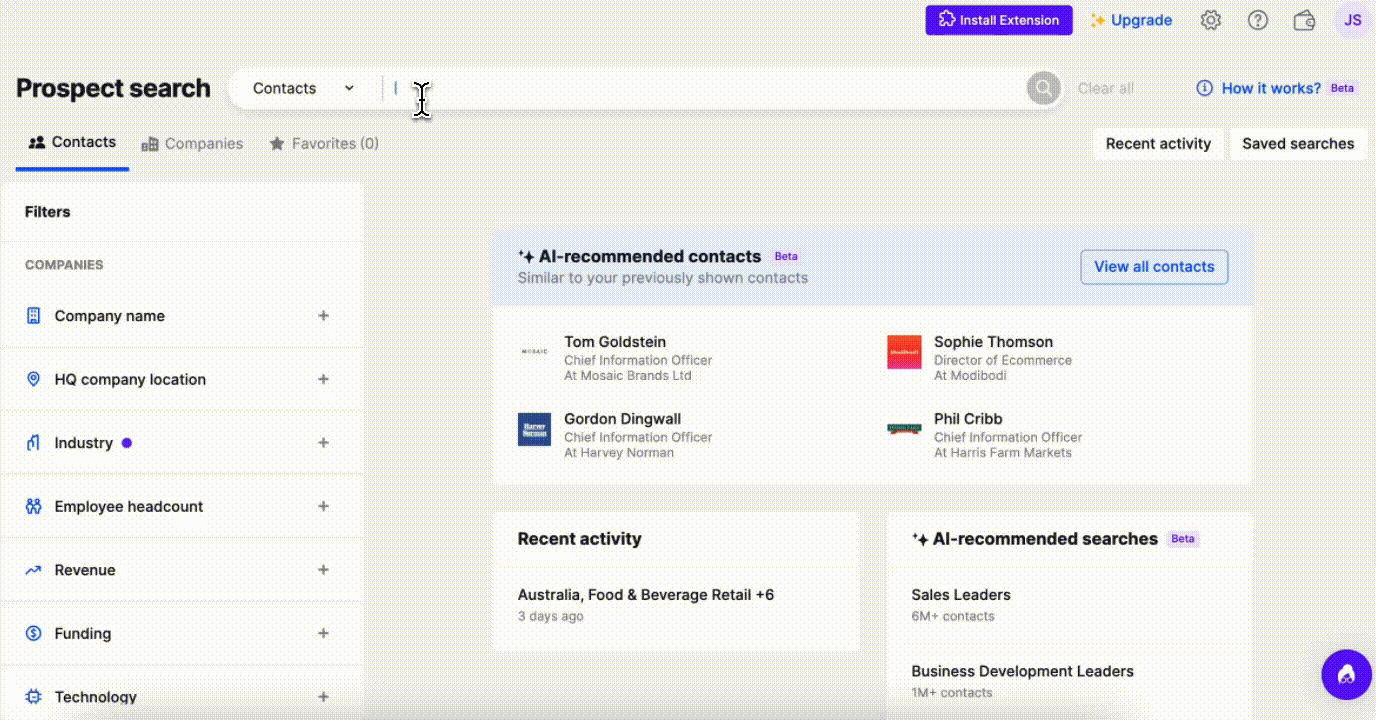Click the Modibodi company logo
Viewport: 1376px width, 720px height.
(904, 352)
